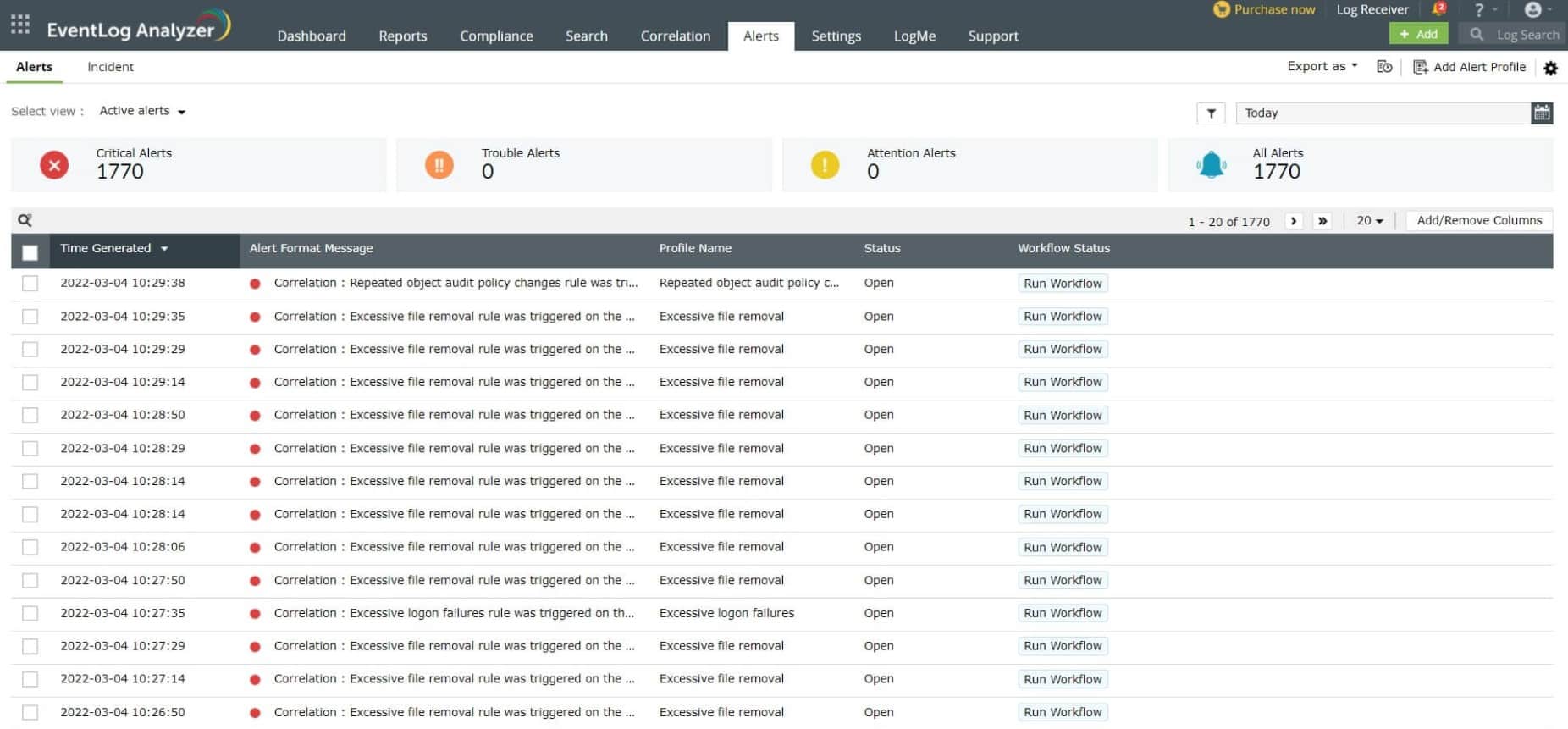Click the Profile Name column header
This screenshot has height=729, width=1568.
pos(695,248)
